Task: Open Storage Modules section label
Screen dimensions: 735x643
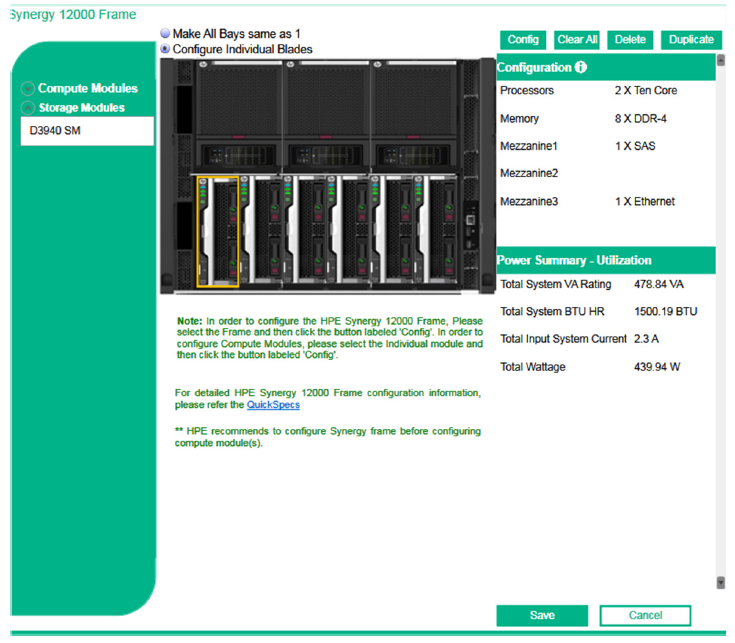Action: pyautogui.click(x=82, y=108)
